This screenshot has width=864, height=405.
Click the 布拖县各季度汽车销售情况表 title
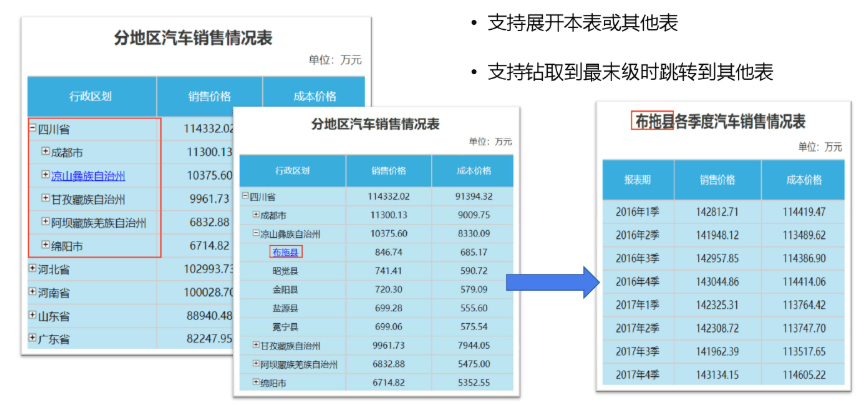click(x=718, y=121)
